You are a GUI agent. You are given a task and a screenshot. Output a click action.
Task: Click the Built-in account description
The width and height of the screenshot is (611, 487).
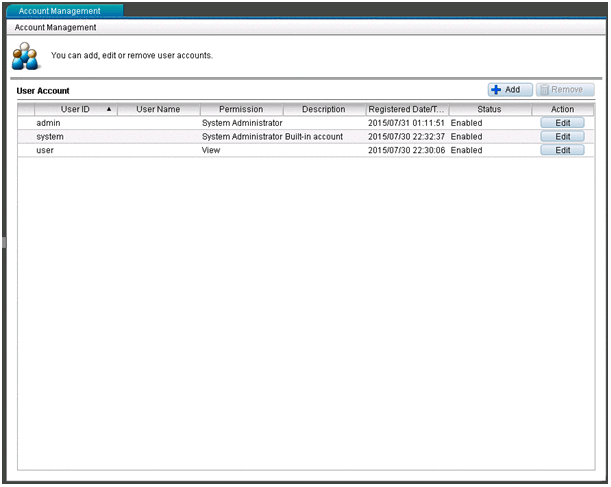click(314, 137)
